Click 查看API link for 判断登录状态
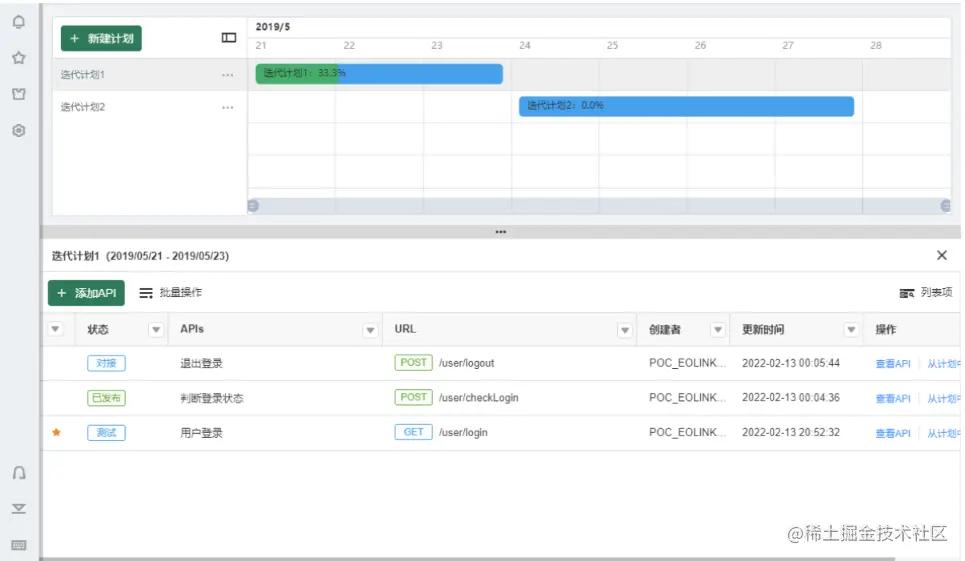 [x=893, y=399]
